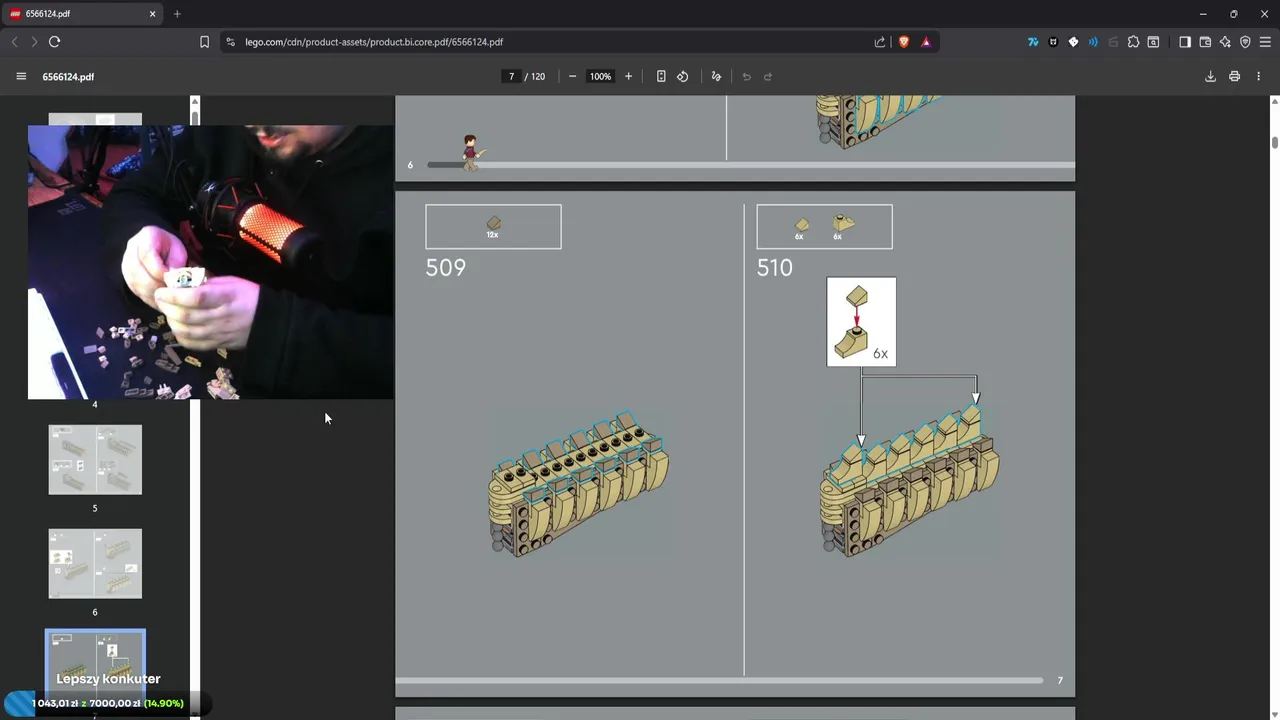Open Brave Shields lion icon

pyautogui.click(x=904, y=42)
